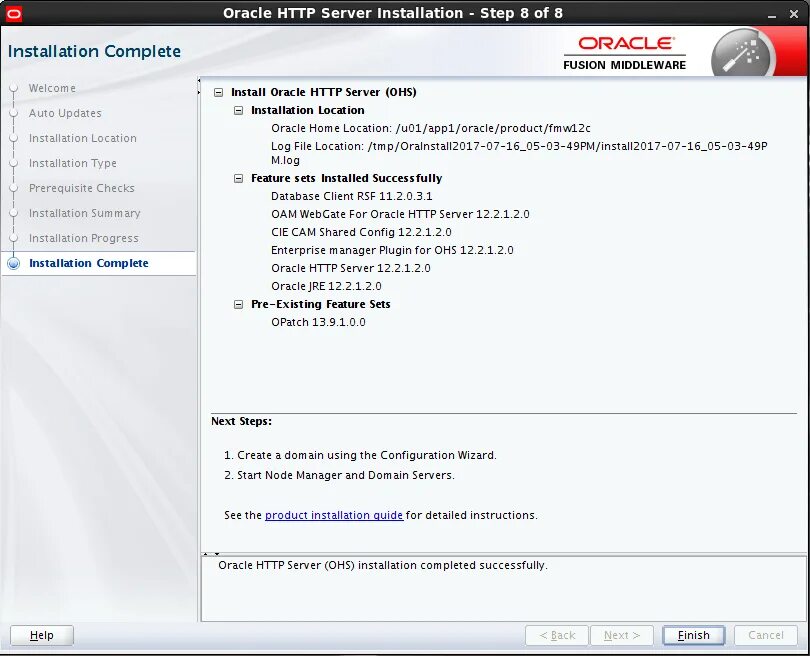Open the product installation guide link
810x656 pixels.
pyautogui.click(x=334, y=516)
